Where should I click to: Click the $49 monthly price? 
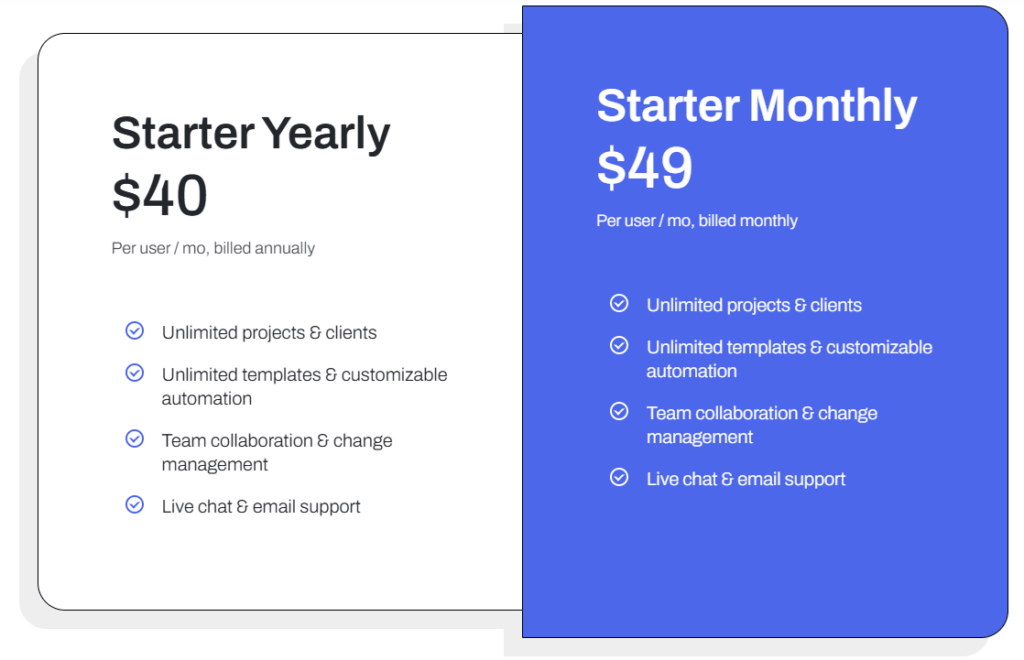(x=645, y=167)
